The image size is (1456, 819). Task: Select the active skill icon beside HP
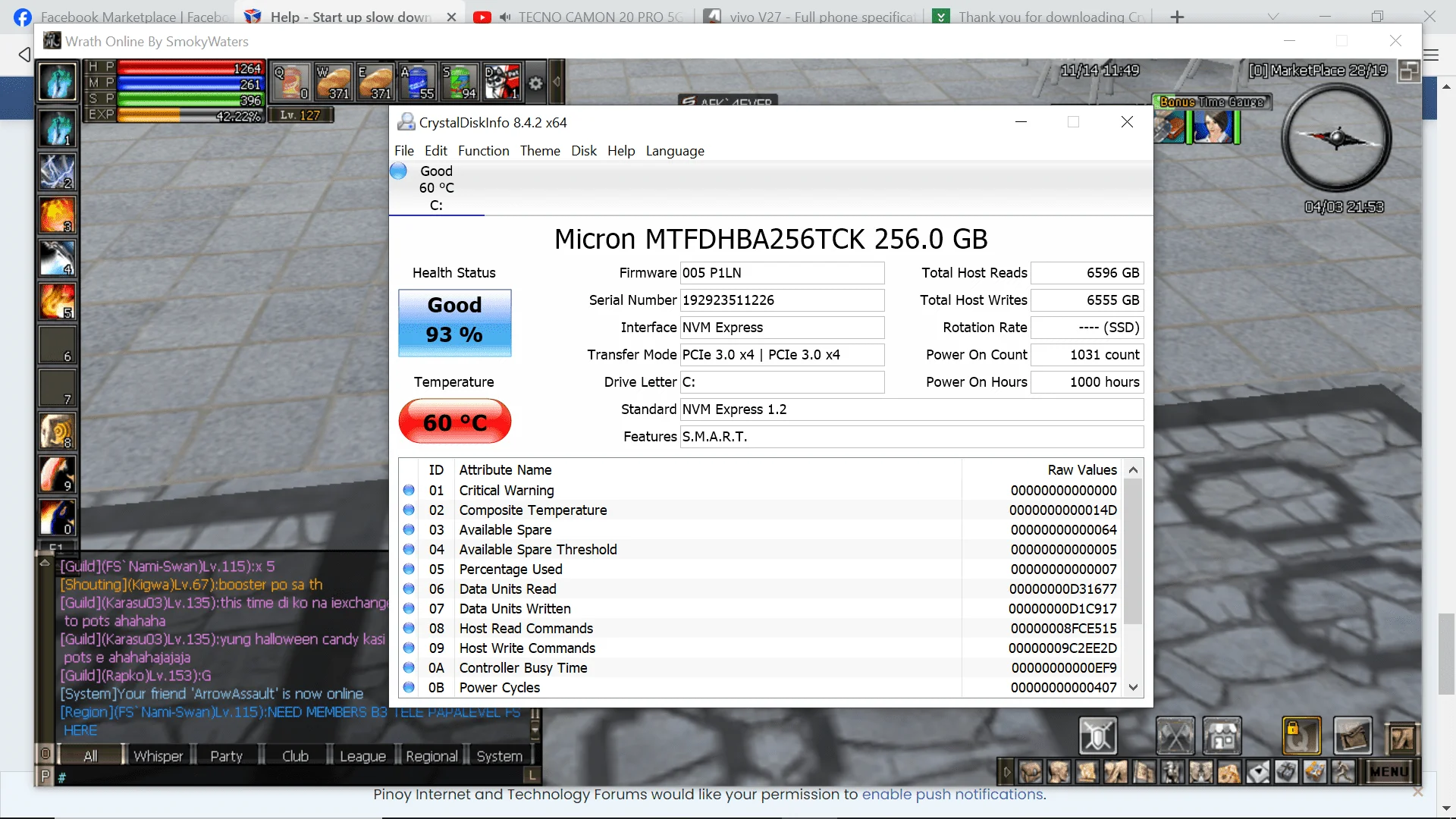[x=58, y=82]
